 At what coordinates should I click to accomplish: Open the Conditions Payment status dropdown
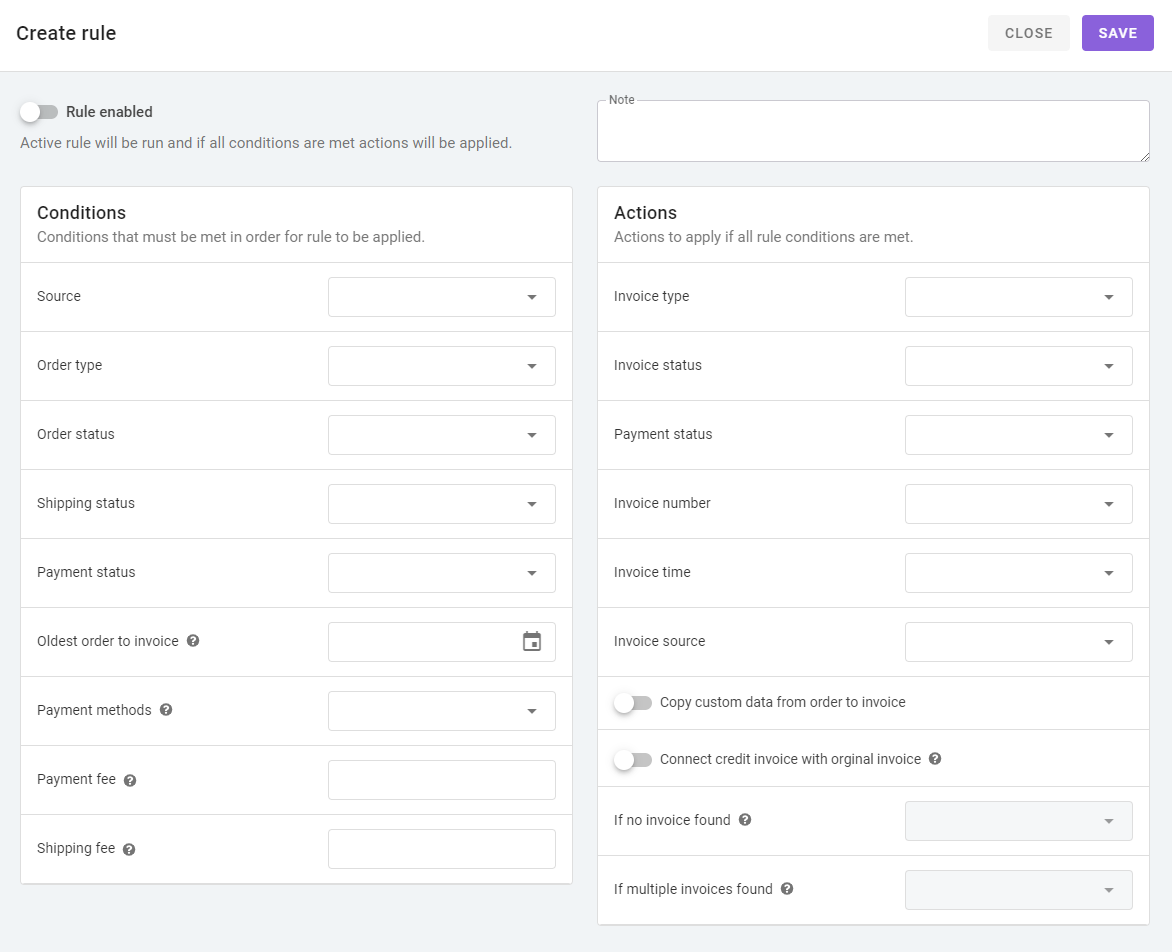442,573
